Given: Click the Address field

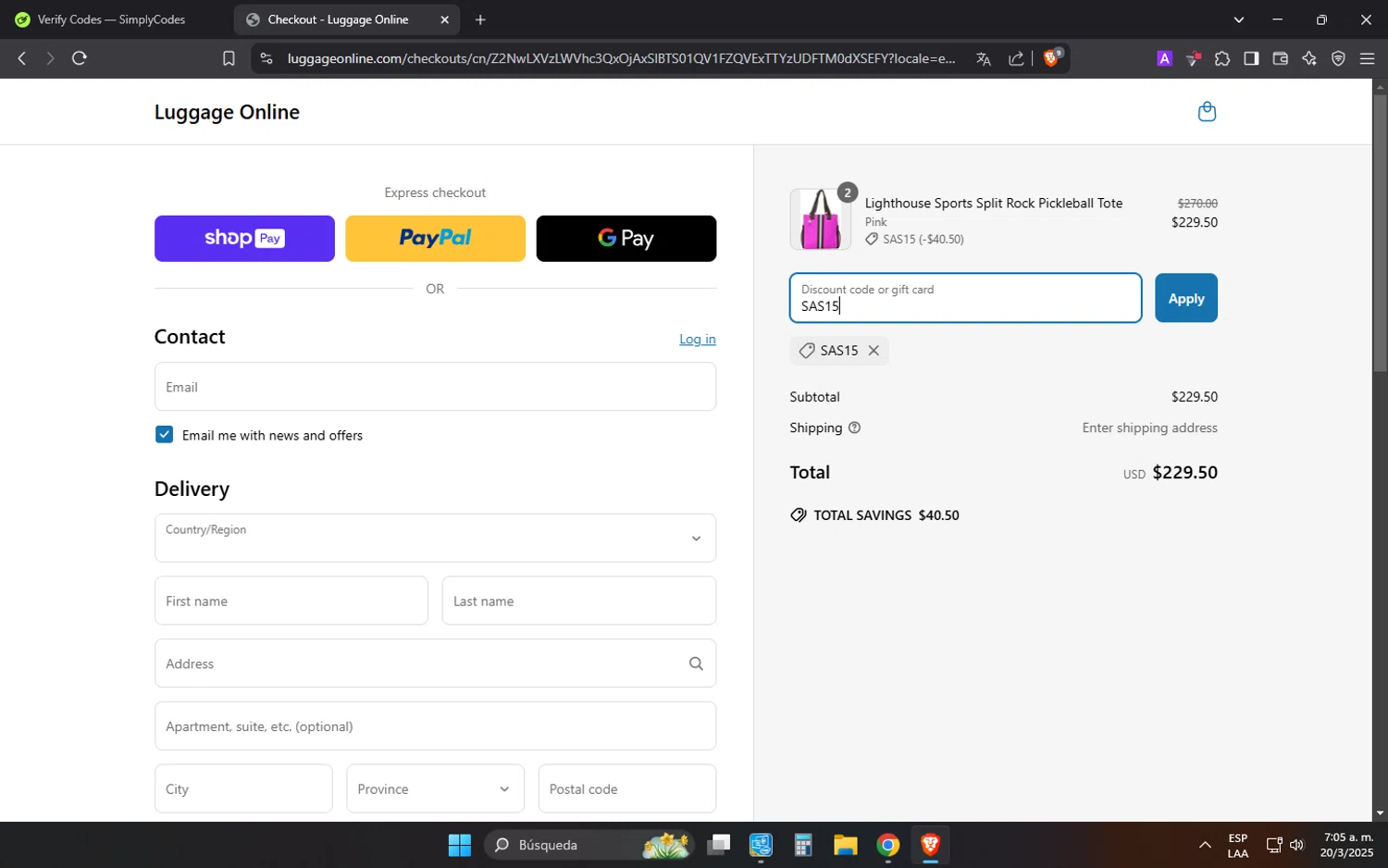Looking at the screenshot, I should (x=435, y=663).
